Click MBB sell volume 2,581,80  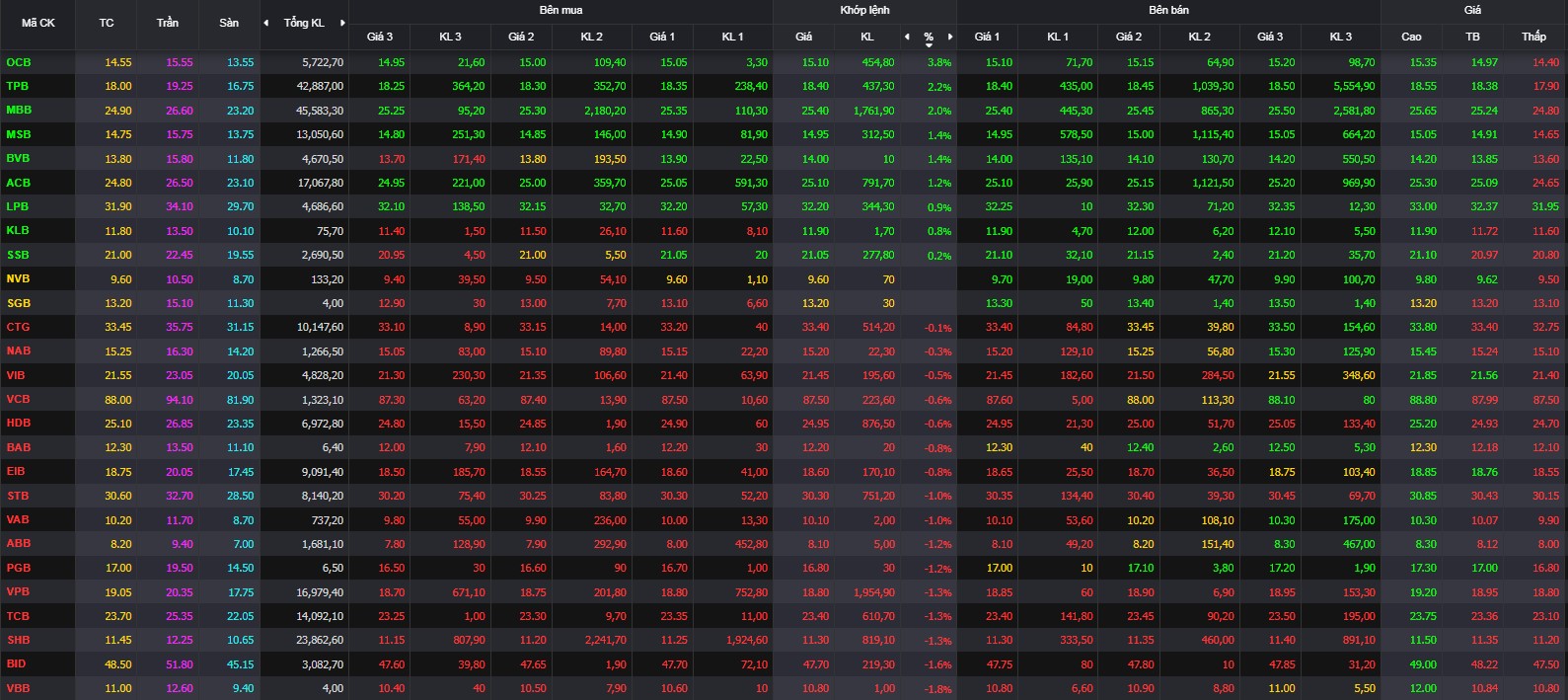click(x=1354, y=111)
